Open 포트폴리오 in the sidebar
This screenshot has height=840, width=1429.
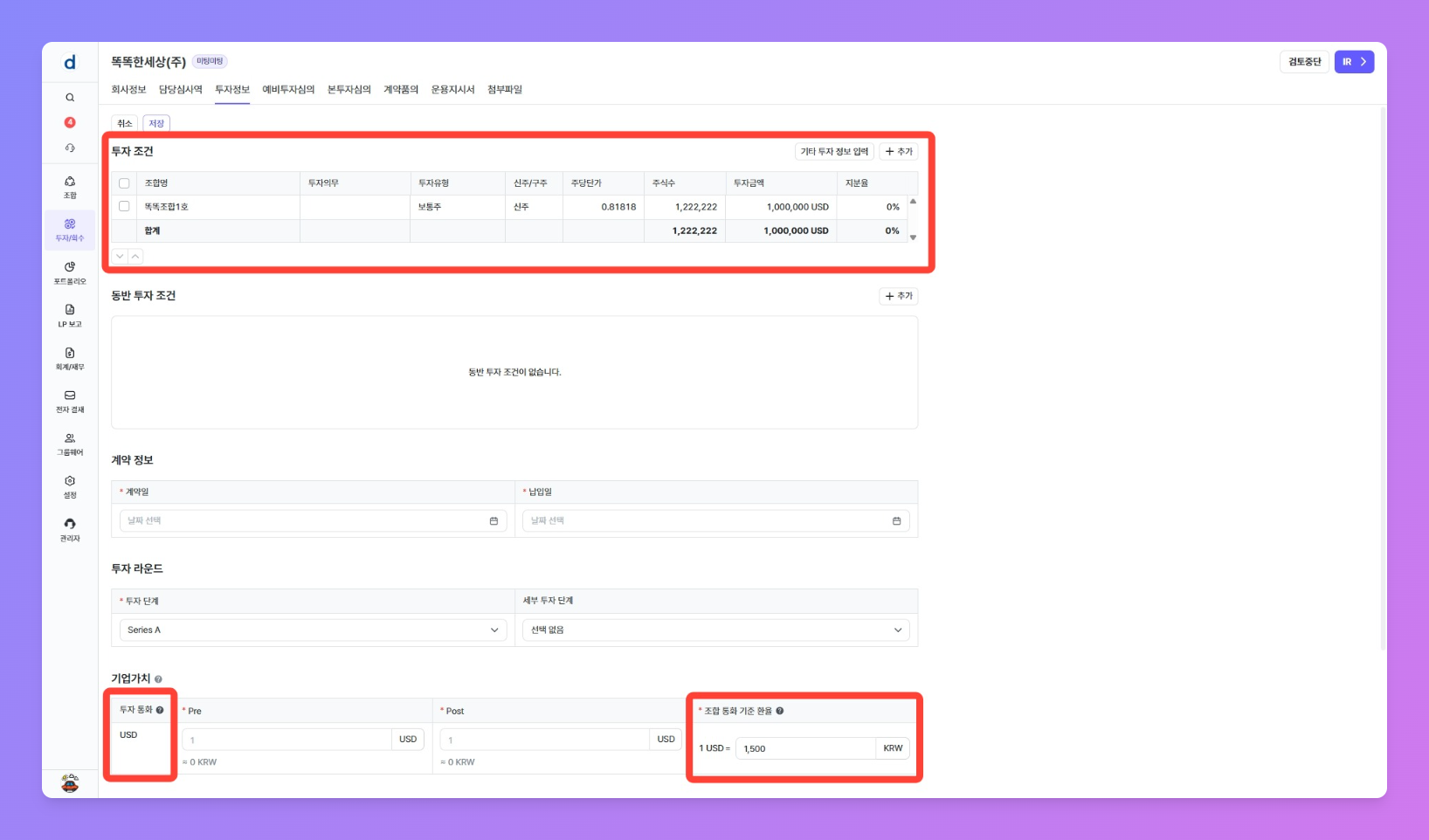[70, 272]
